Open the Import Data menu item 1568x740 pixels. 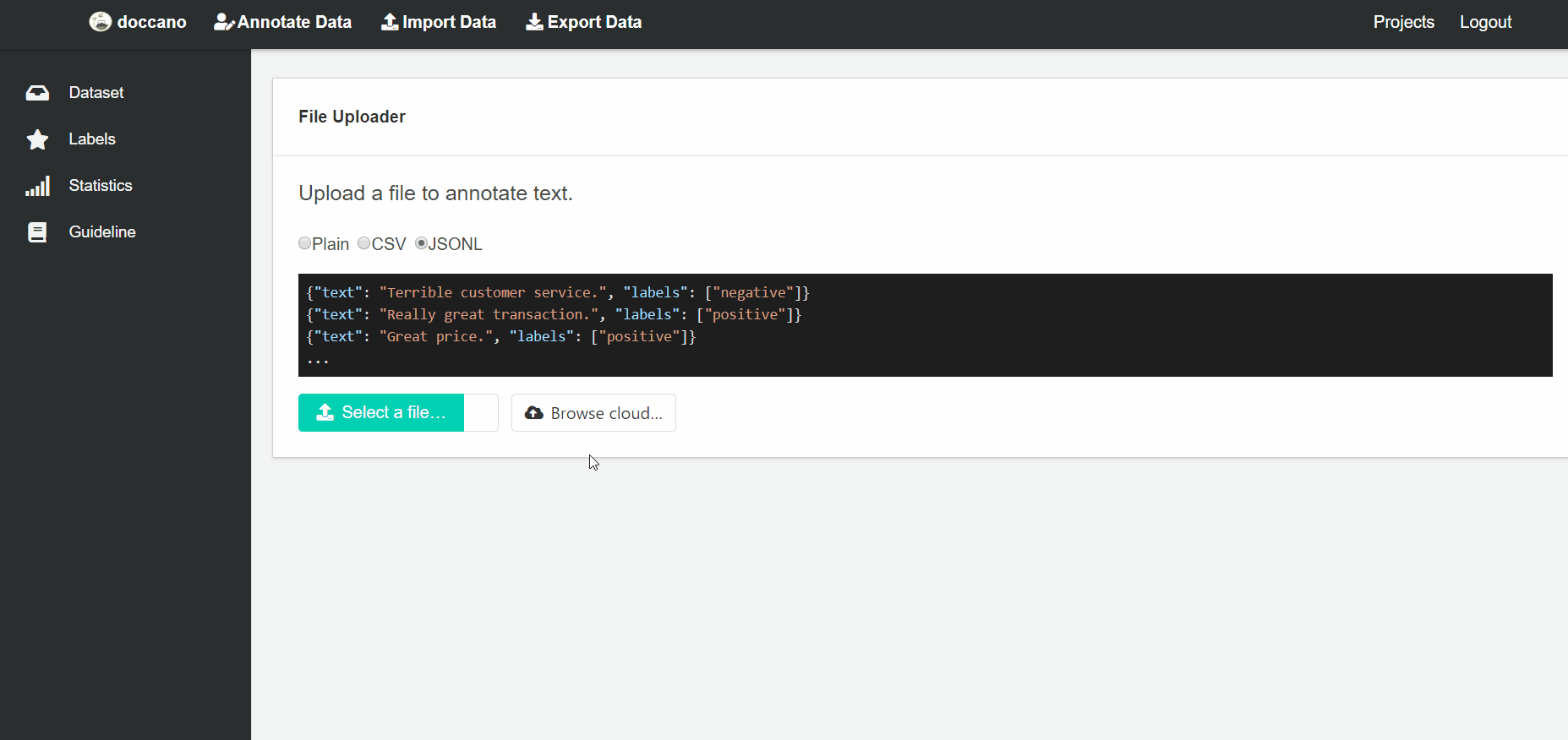click(x=439, y=22)
